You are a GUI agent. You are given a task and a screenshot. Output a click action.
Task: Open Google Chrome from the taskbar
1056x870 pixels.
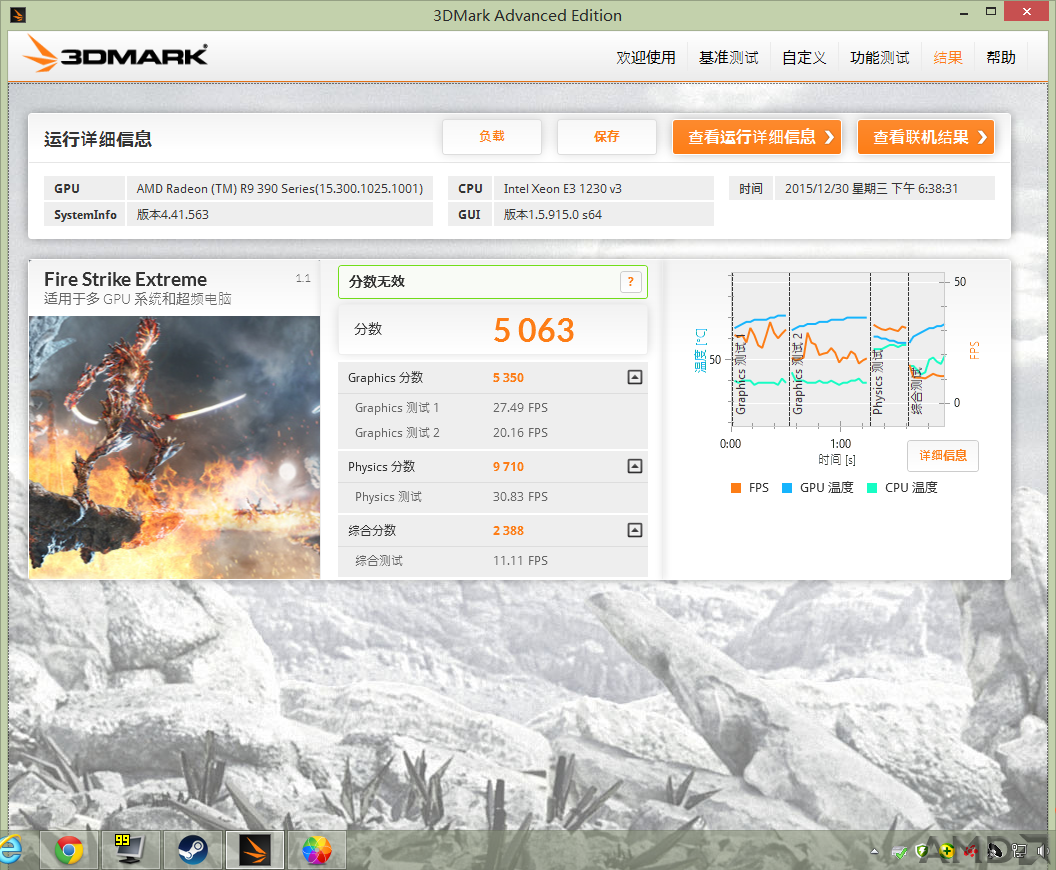(69, 850)
